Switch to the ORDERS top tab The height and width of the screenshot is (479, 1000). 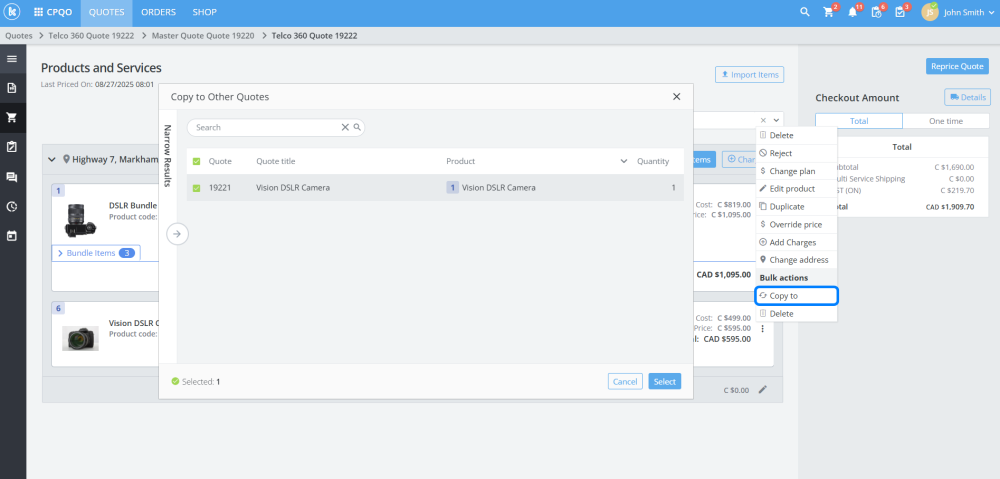tap(159, 12)
